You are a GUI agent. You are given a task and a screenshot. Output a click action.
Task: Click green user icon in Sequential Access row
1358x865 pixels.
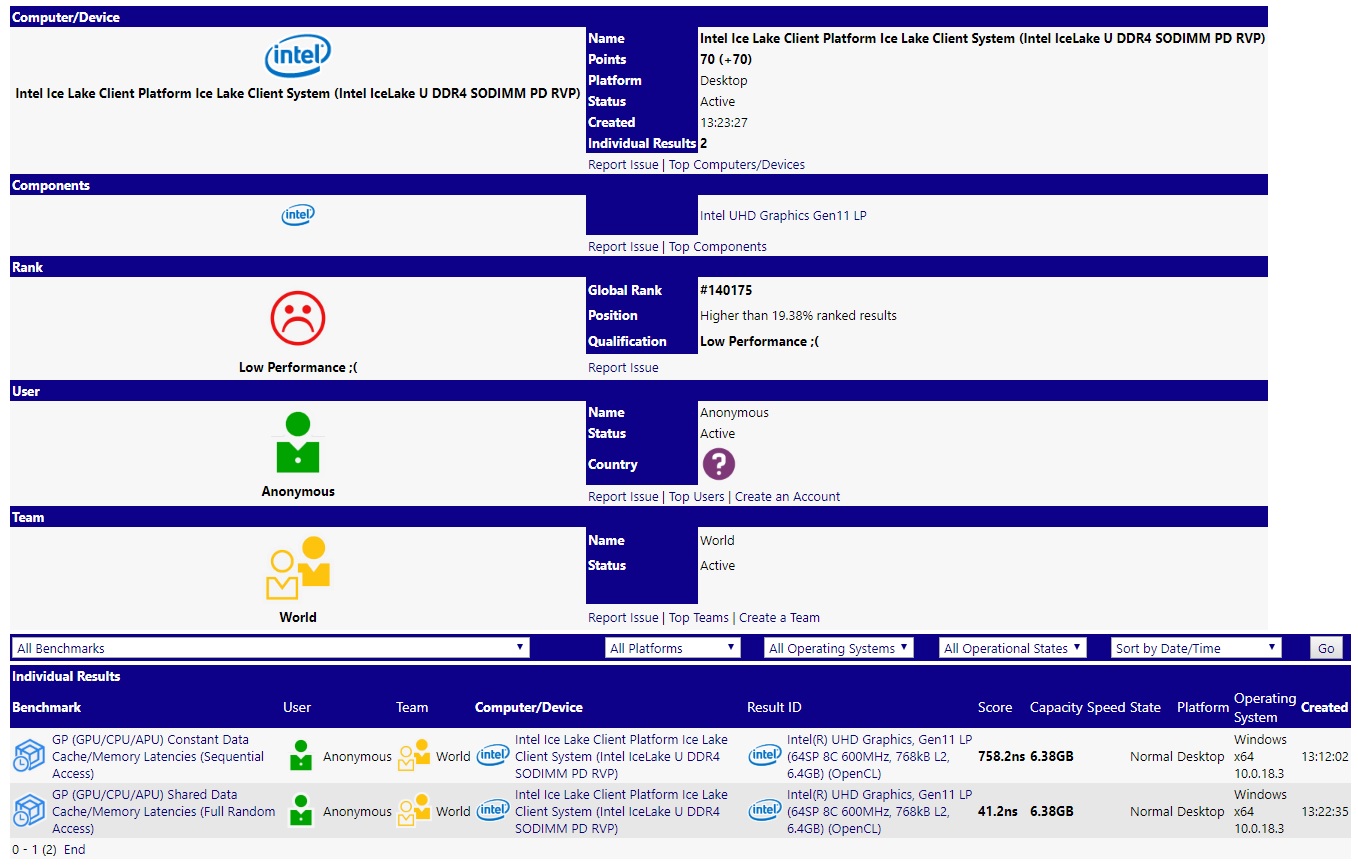pyautogui.click(x=301, y=756)
